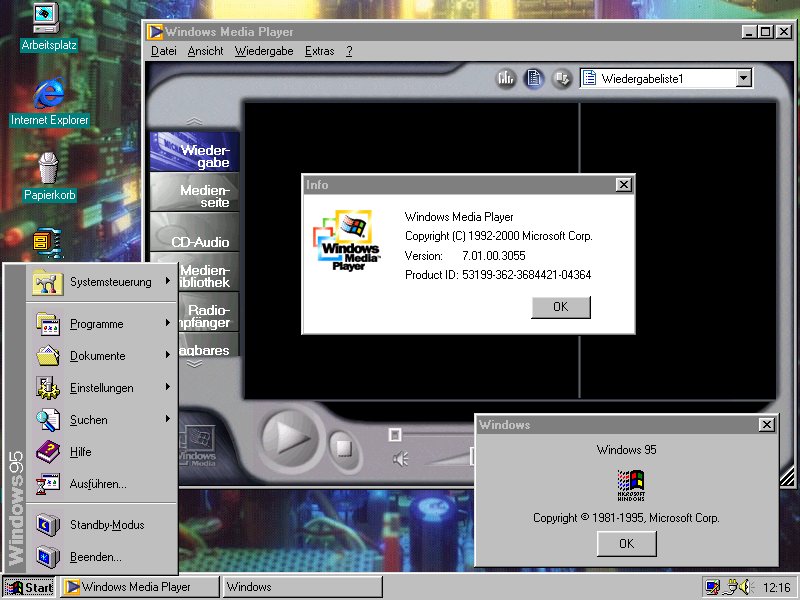
Task: Open the Datei menu
Action: click(163, 51)
